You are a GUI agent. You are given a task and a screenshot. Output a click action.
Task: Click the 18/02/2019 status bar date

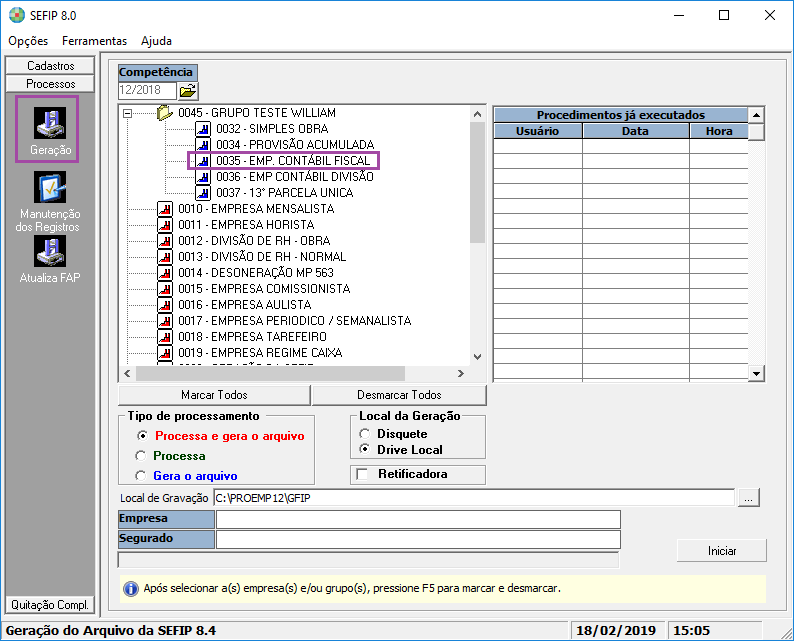616,630
